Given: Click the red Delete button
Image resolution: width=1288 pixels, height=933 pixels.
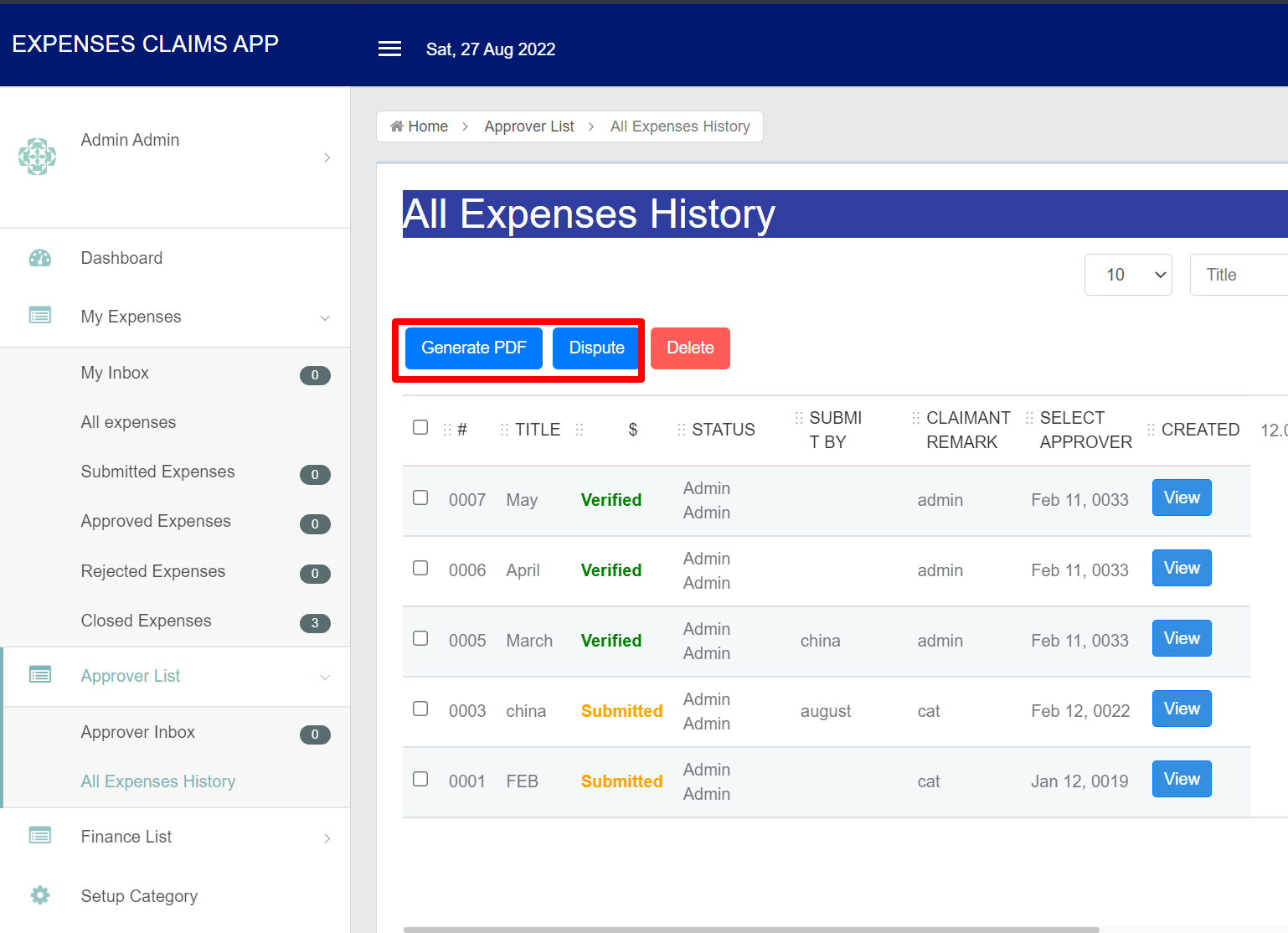Looking at the screenshot, I should point(690,348).
